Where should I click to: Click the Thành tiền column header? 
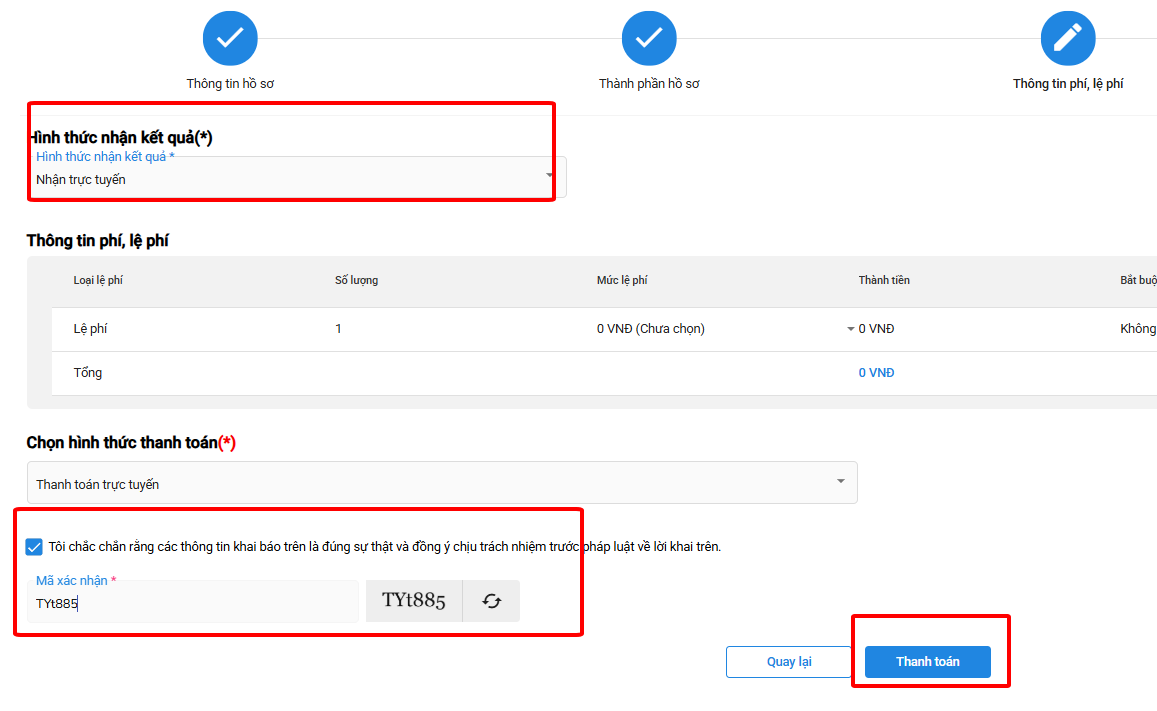[884, 280]
